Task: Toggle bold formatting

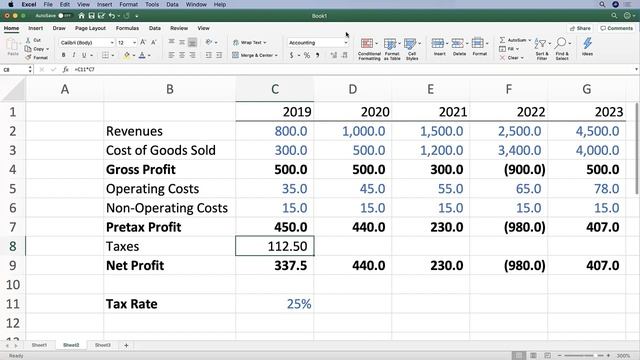Action: [63, 55]
